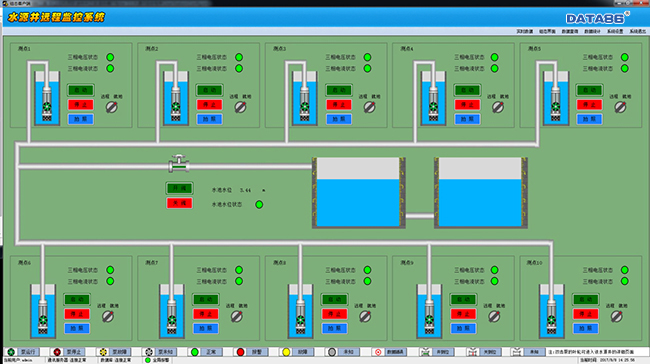The image size is (650, 364).
Task: Click the left water reservoir tank graphic
Action: click(359, 193)
